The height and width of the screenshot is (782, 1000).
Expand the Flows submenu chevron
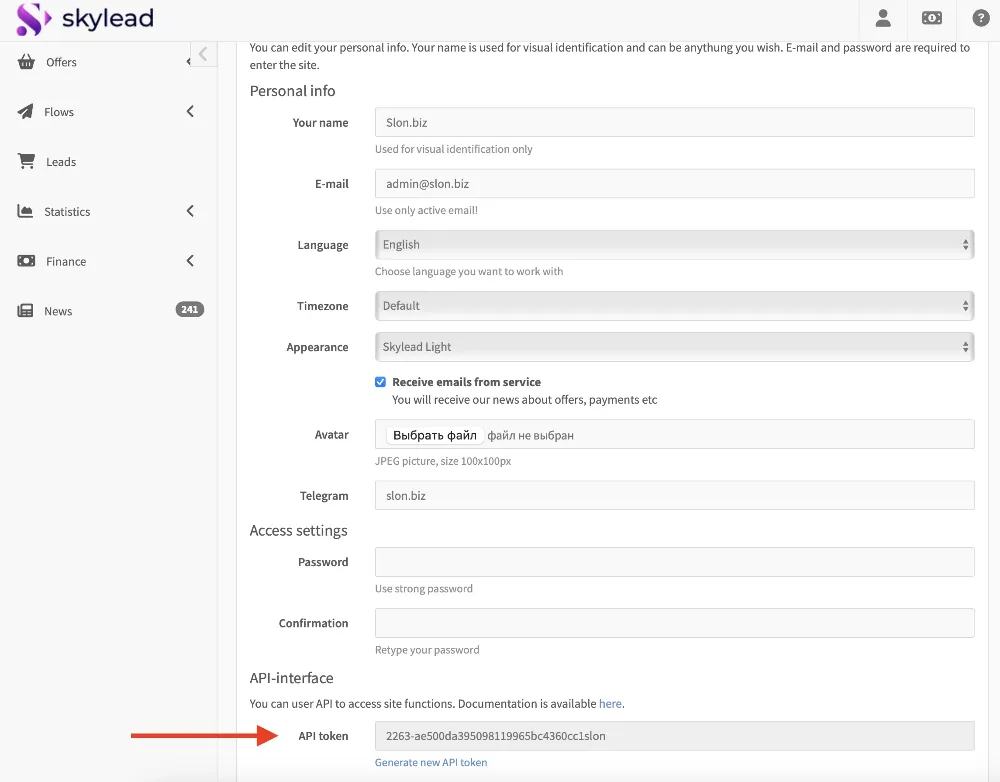coord(190,112)
